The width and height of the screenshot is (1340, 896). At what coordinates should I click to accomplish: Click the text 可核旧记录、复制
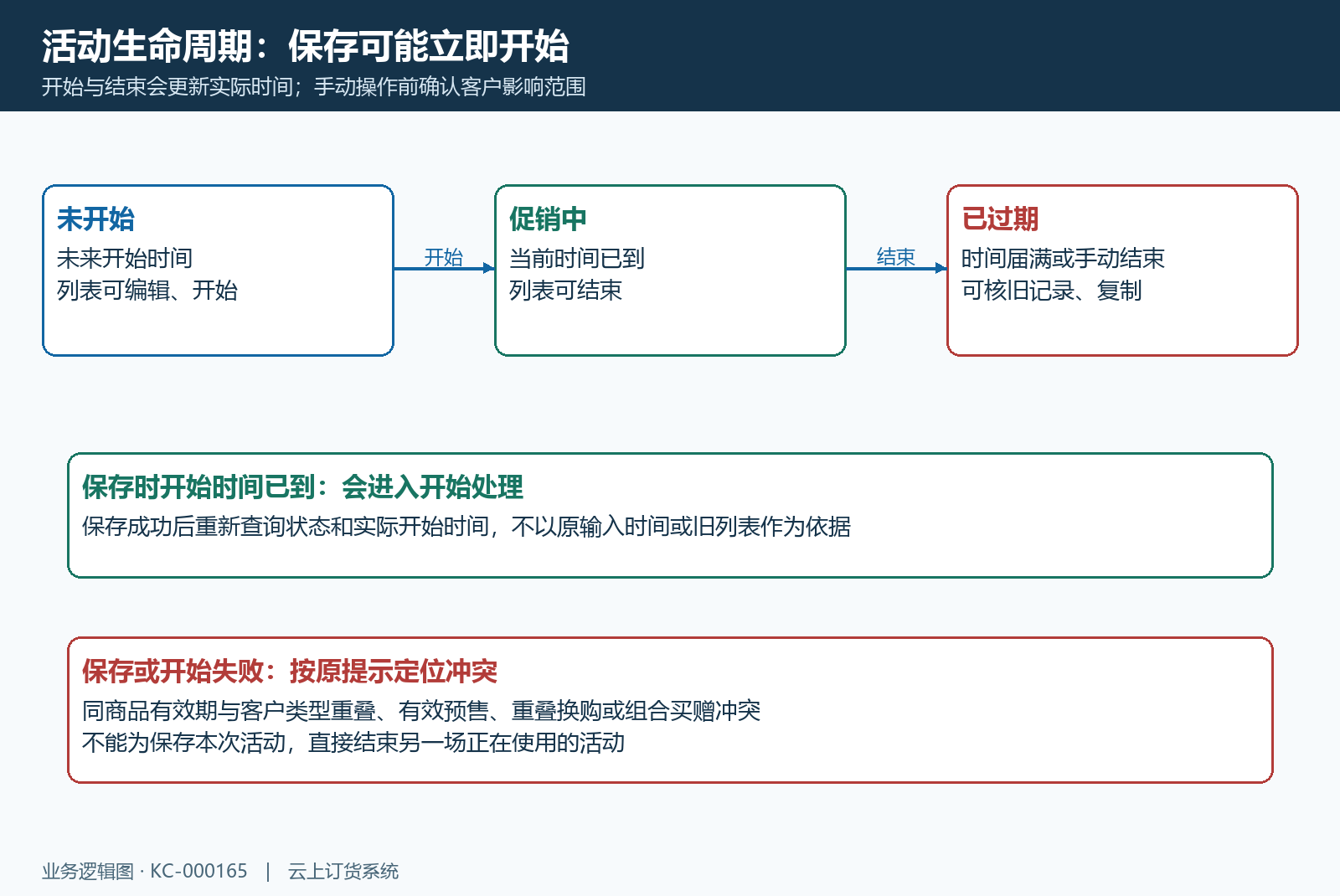(1052, 291)
